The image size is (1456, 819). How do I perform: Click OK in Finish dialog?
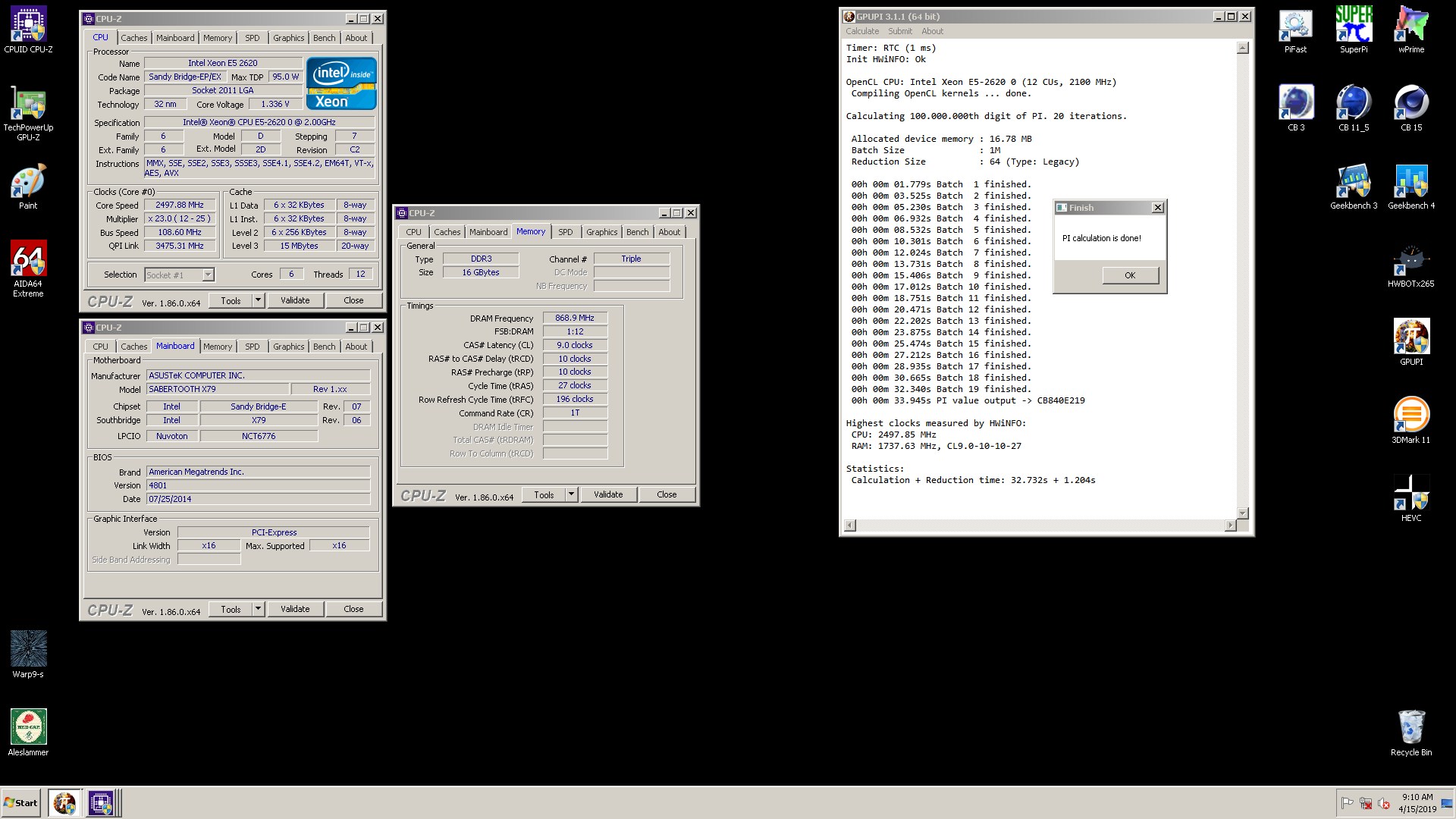[1130, 275]
